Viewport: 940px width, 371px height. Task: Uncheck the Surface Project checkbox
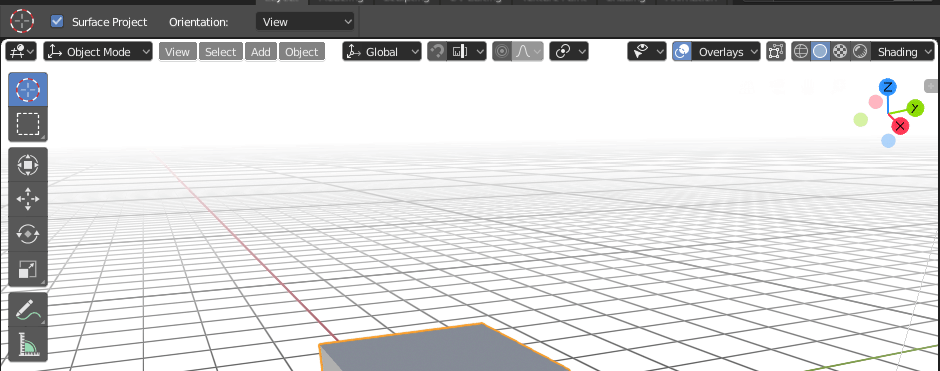coord(58,22)
